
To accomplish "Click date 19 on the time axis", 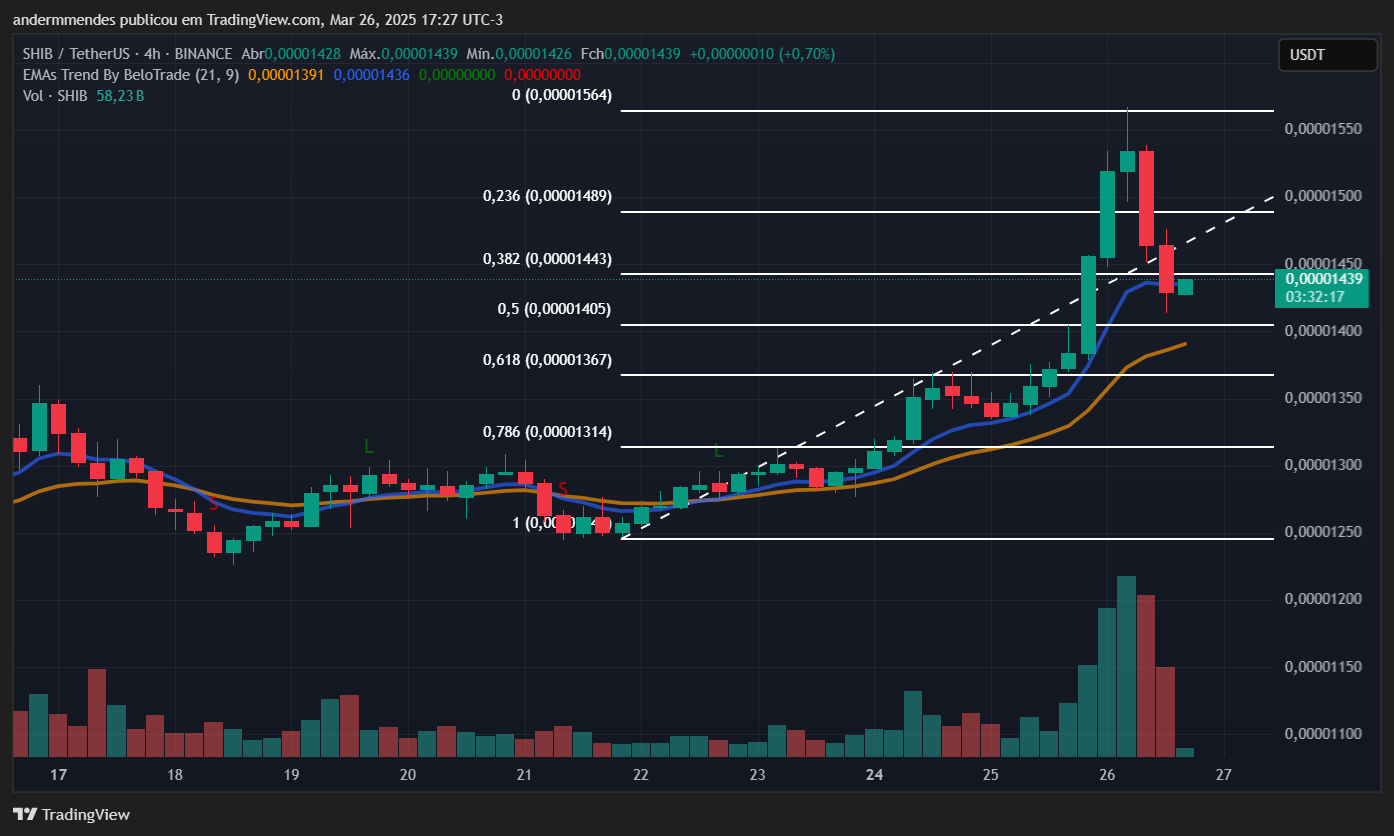I will click(291, 775).
